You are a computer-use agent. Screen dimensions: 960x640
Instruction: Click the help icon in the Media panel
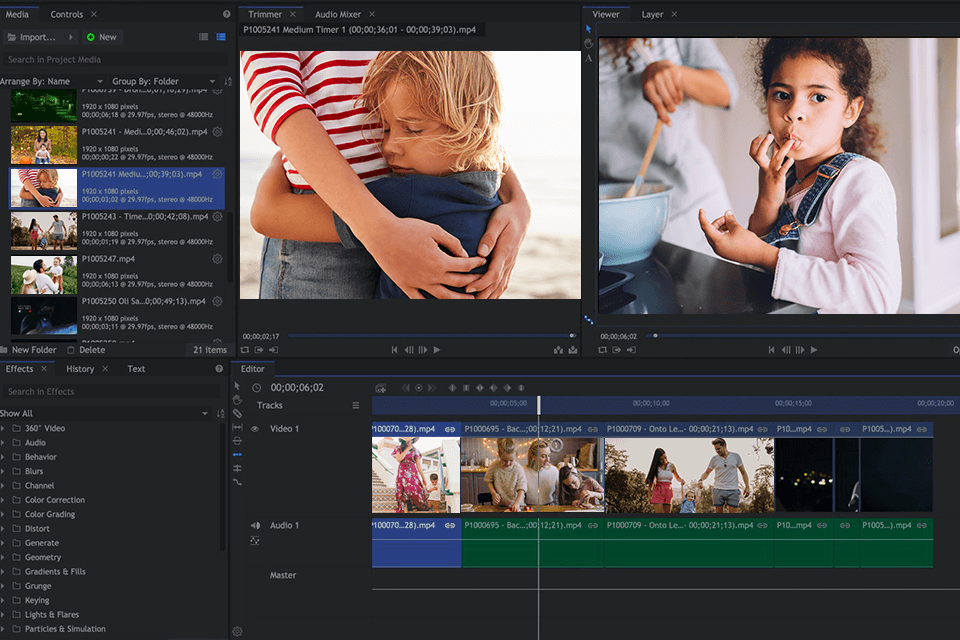[x=226, y=15]
